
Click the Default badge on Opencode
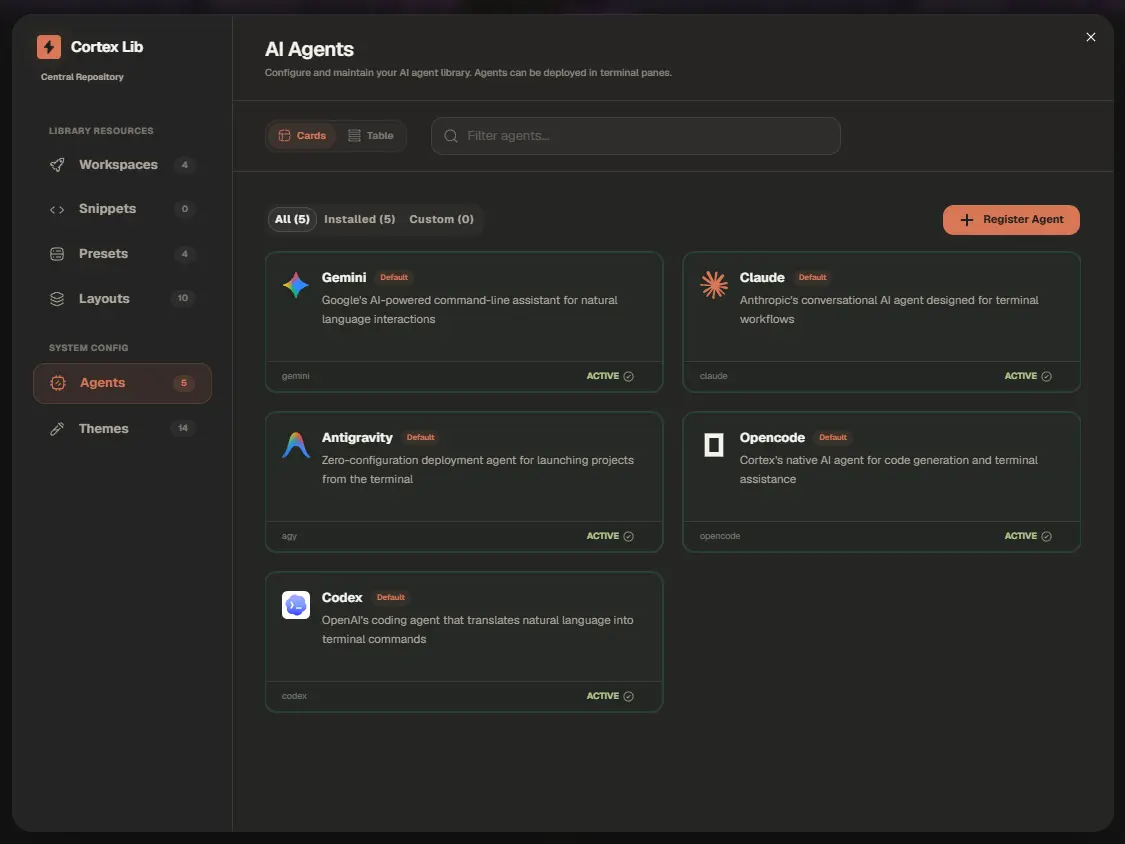pyautogui.click(x=833, y=438)
